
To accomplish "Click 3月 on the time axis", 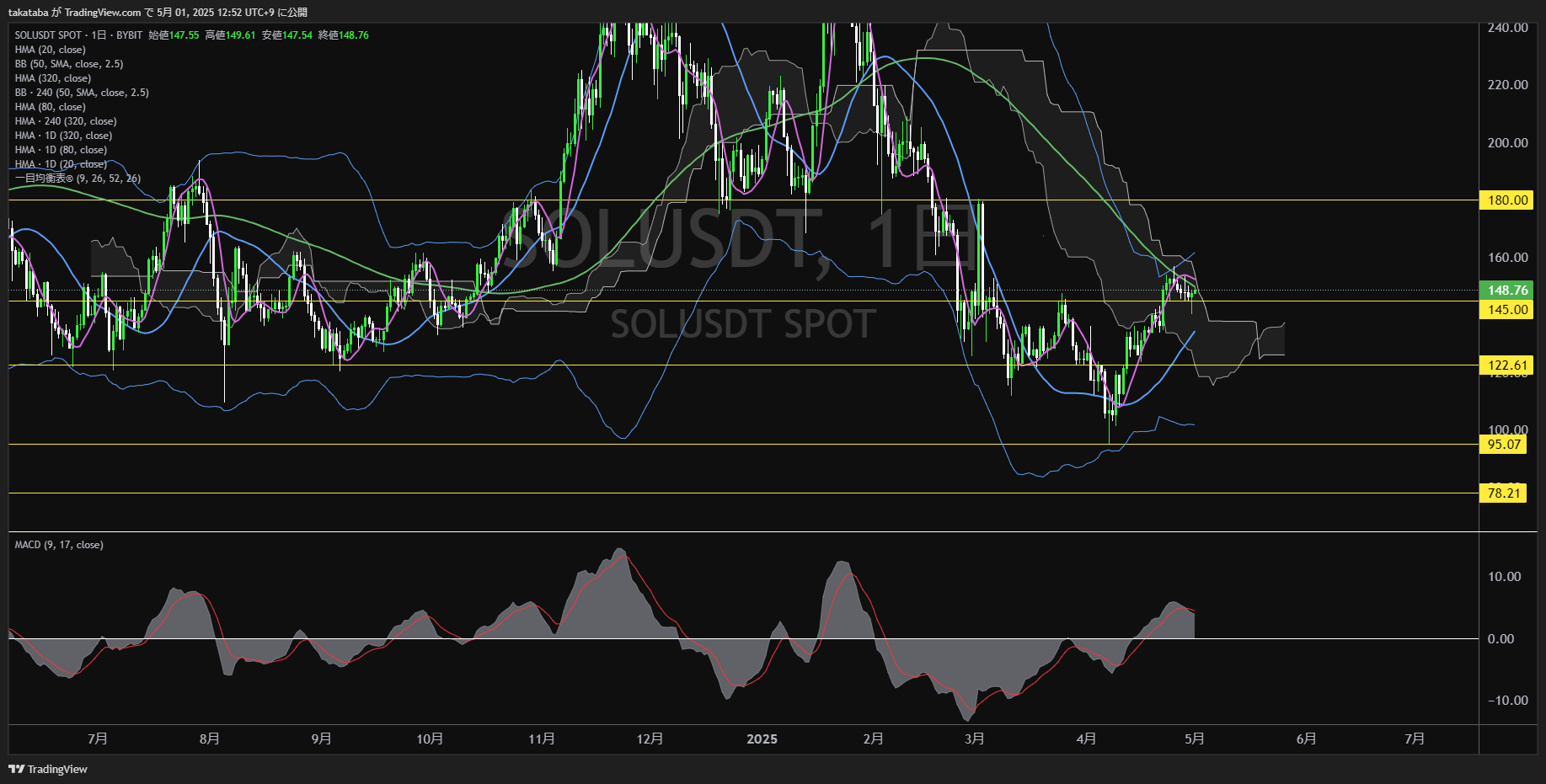I will (x=975, y=739).
